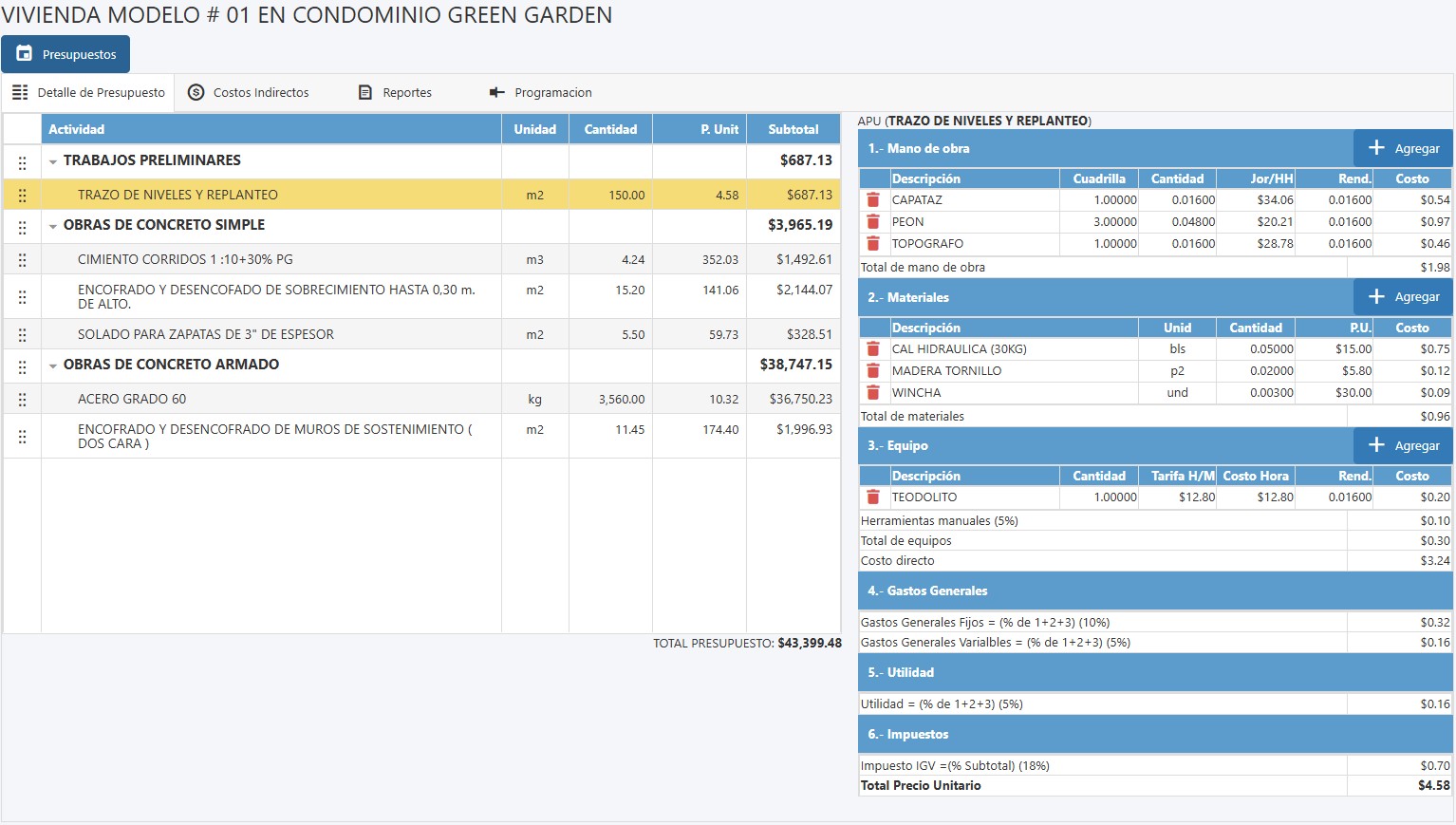This screenshot has width=1456, height=825.
Task: Click the TOTAL PRESUPUESTO amount $43,399.48
Action: (x=810, y=644)
